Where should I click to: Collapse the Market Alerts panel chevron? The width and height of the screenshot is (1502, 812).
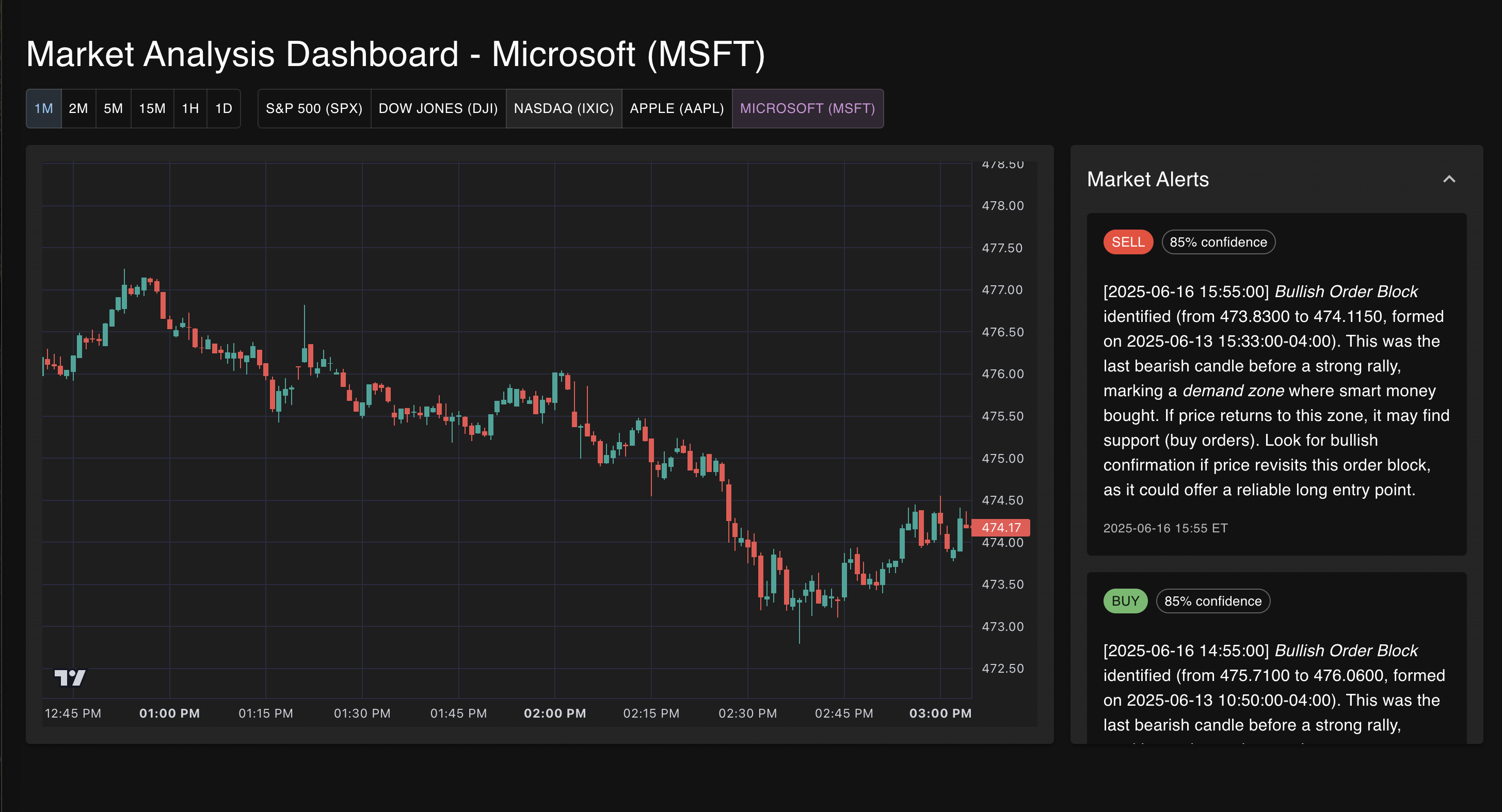click(x=1449, y=179)
